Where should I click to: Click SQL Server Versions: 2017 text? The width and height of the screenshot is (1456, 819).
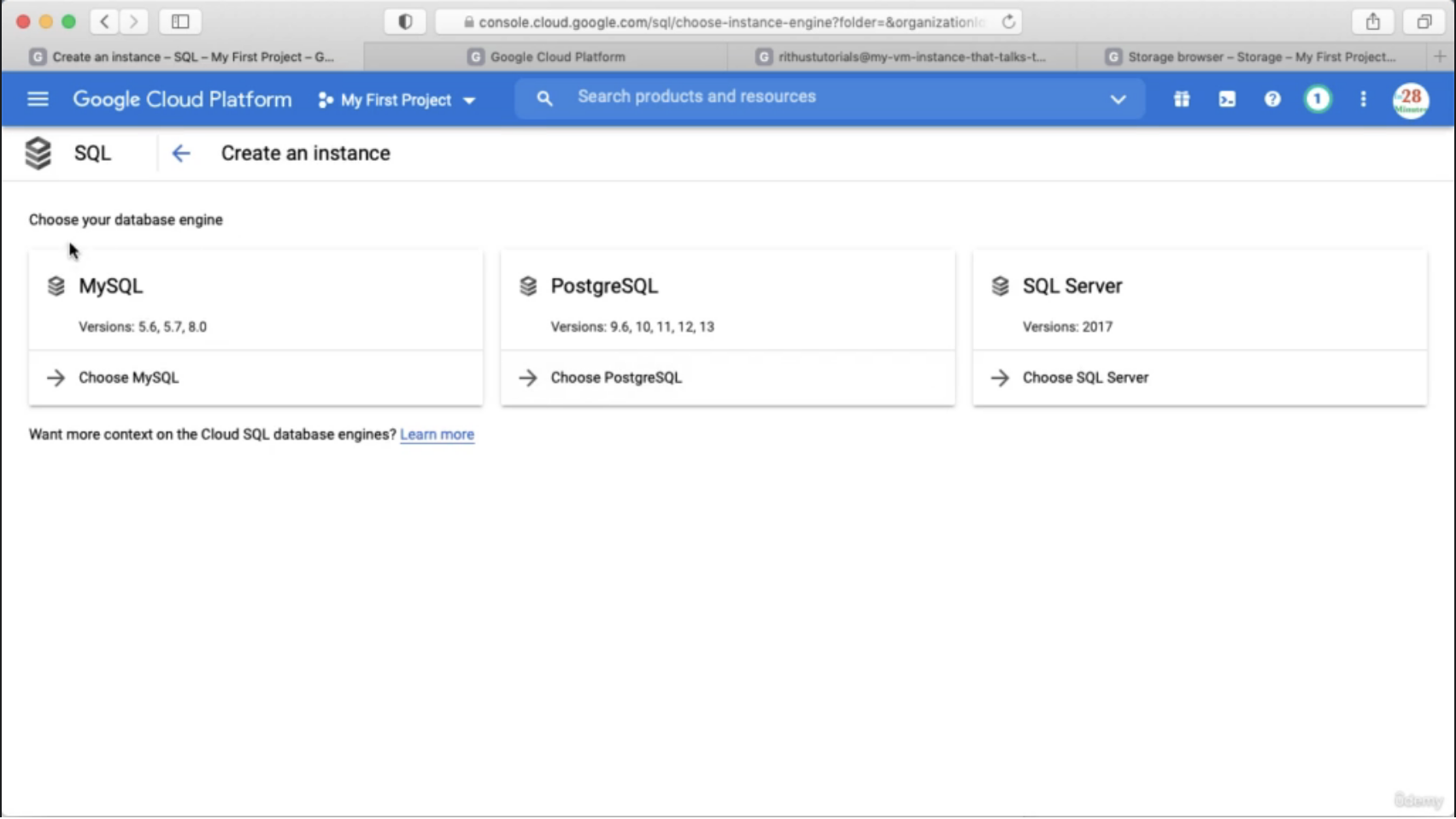1067,327
